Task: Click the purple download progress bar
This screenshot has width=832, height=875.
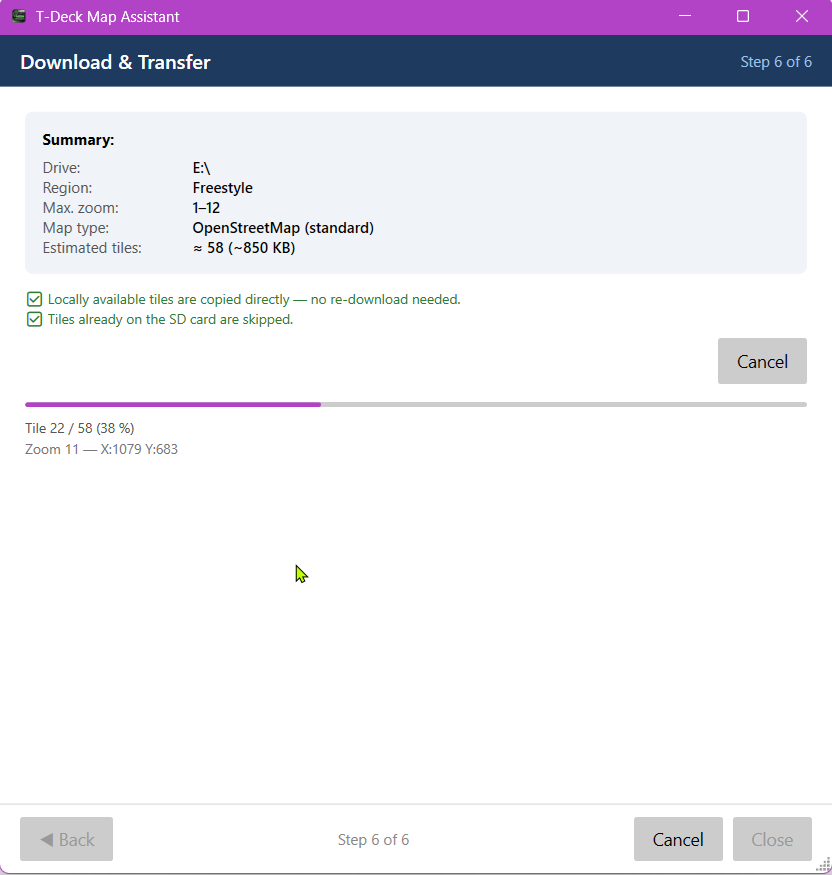Action: (x=416, y=405)
